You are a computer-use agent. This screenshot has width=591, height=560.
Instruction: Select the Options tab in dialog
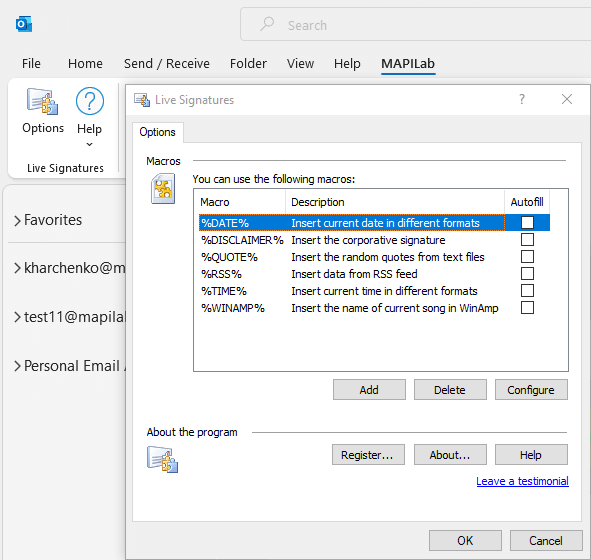[x=158, y=132]
